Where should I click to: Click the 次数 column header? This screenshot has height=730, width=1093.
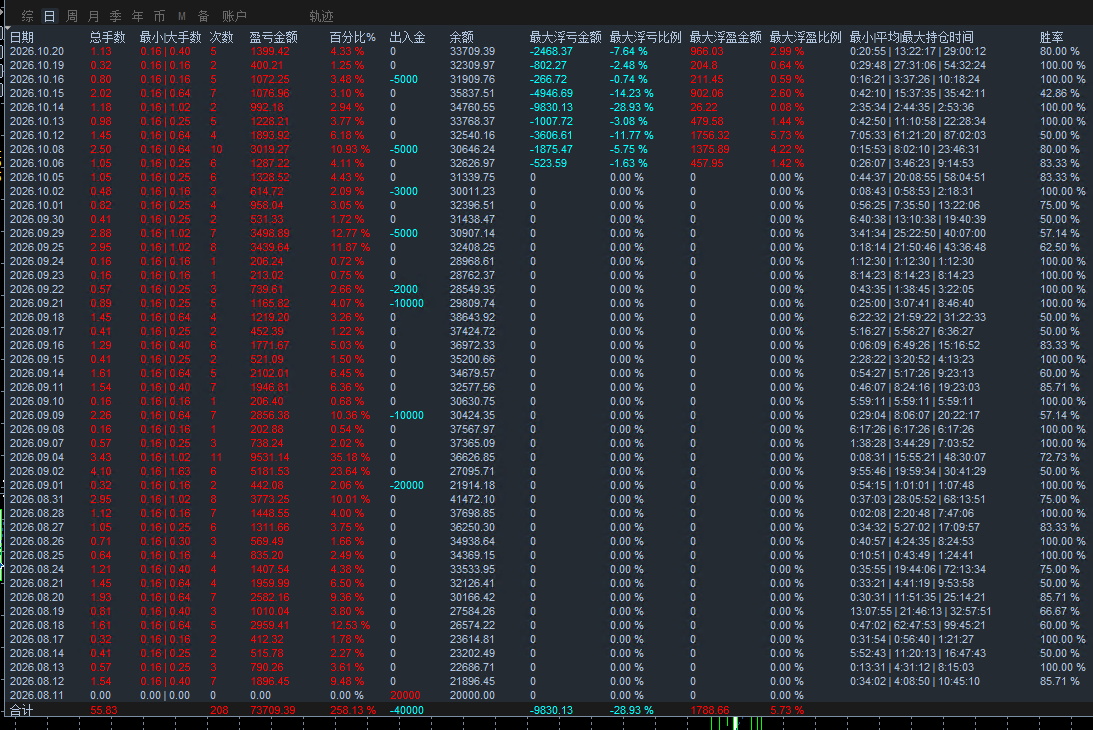(222, 38)
